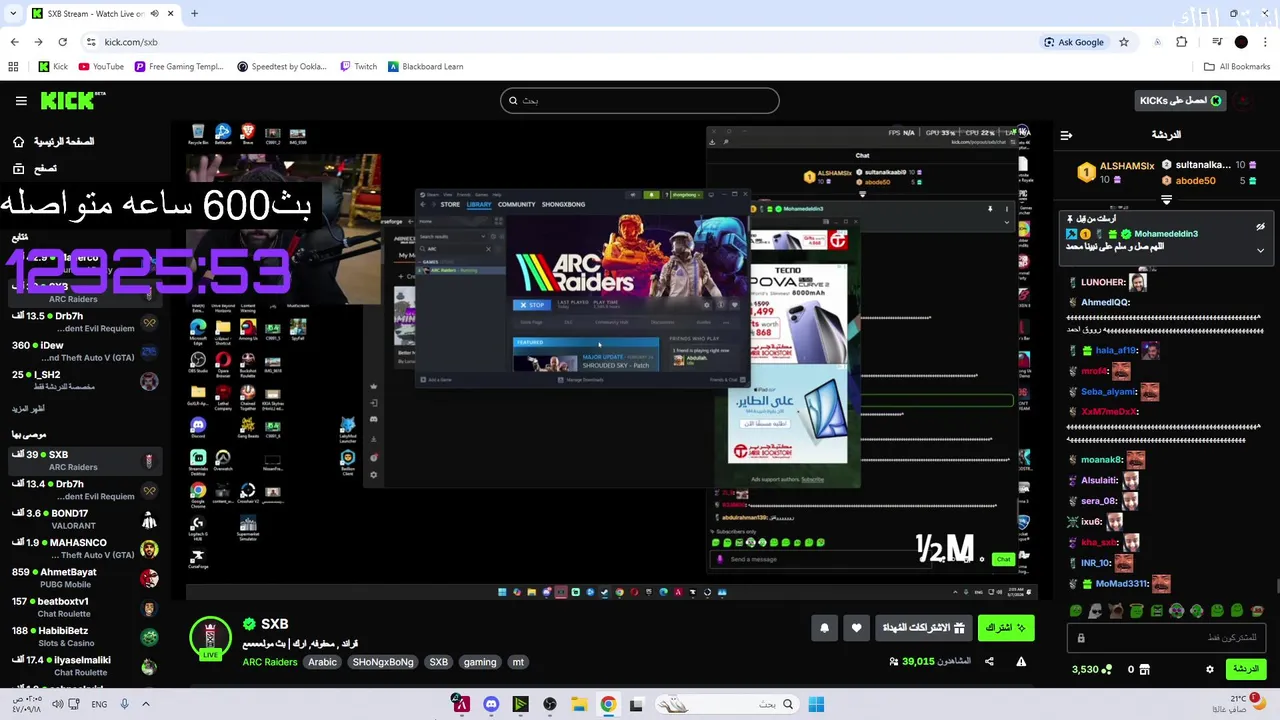Click the Chrome address bar
This screenshot has width=1280, height=720.
560,42
